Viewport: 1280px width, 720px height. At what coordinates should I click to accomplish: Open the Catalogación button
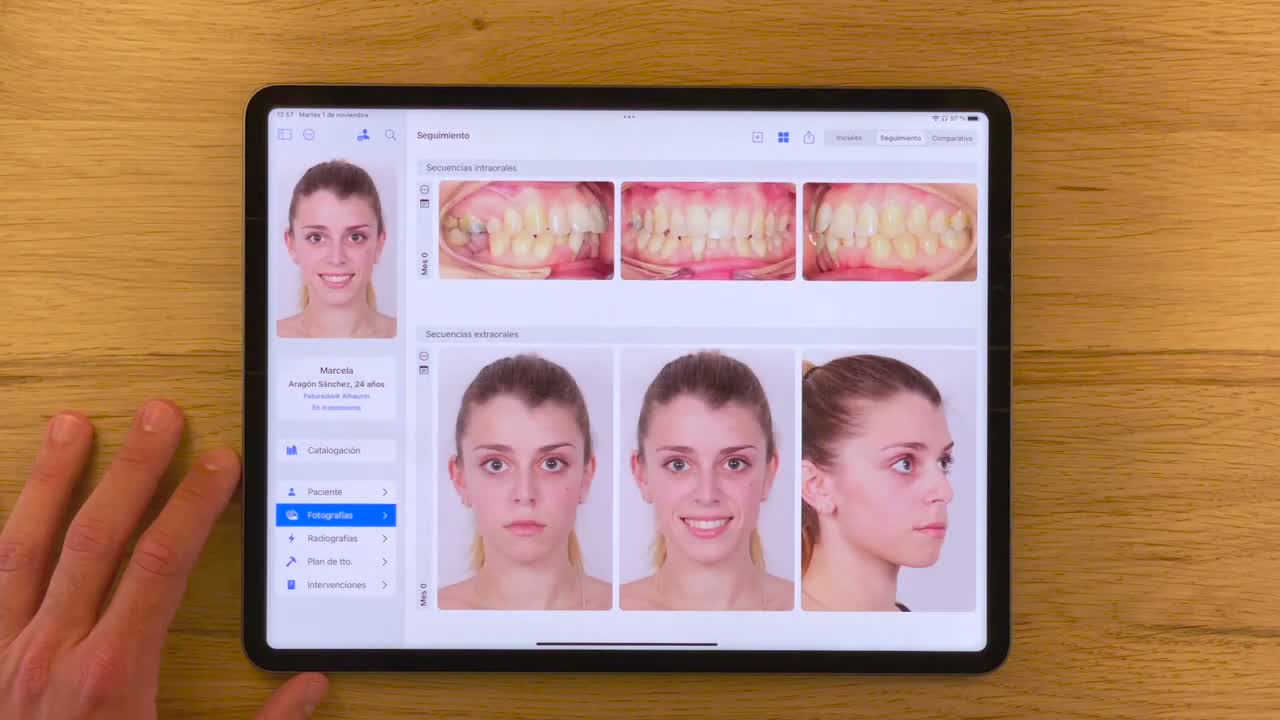336,450
